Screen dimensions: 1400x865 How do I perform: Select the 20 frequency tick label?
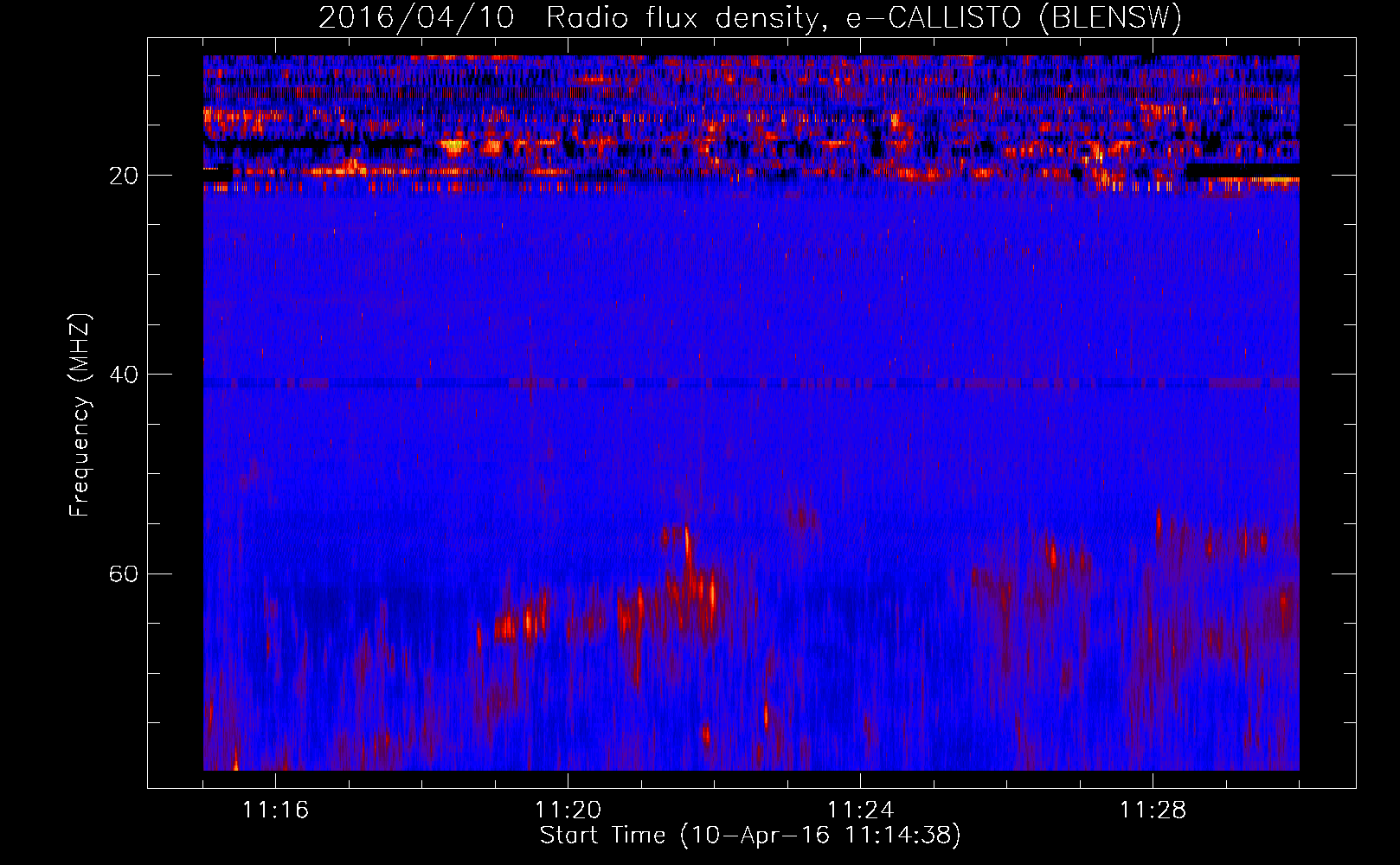(123, 176)
